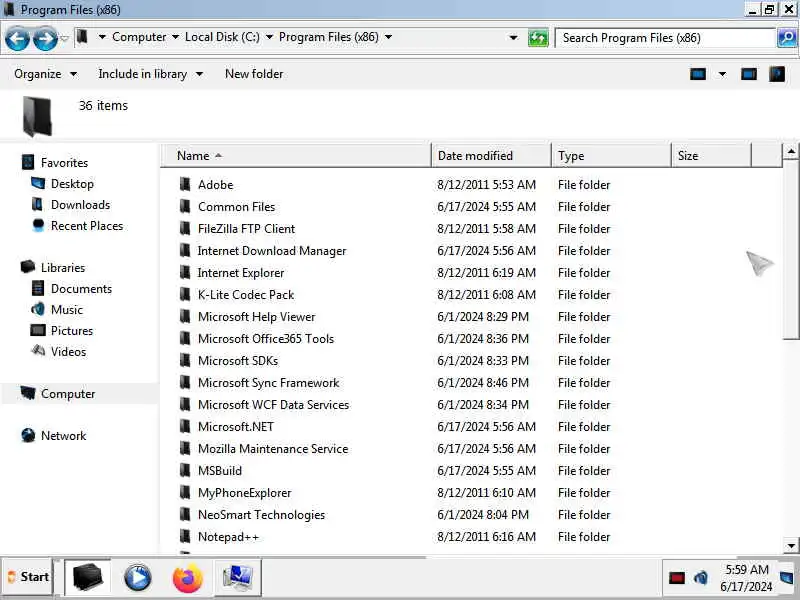Click the red flag tray icon

pos(677,578)
